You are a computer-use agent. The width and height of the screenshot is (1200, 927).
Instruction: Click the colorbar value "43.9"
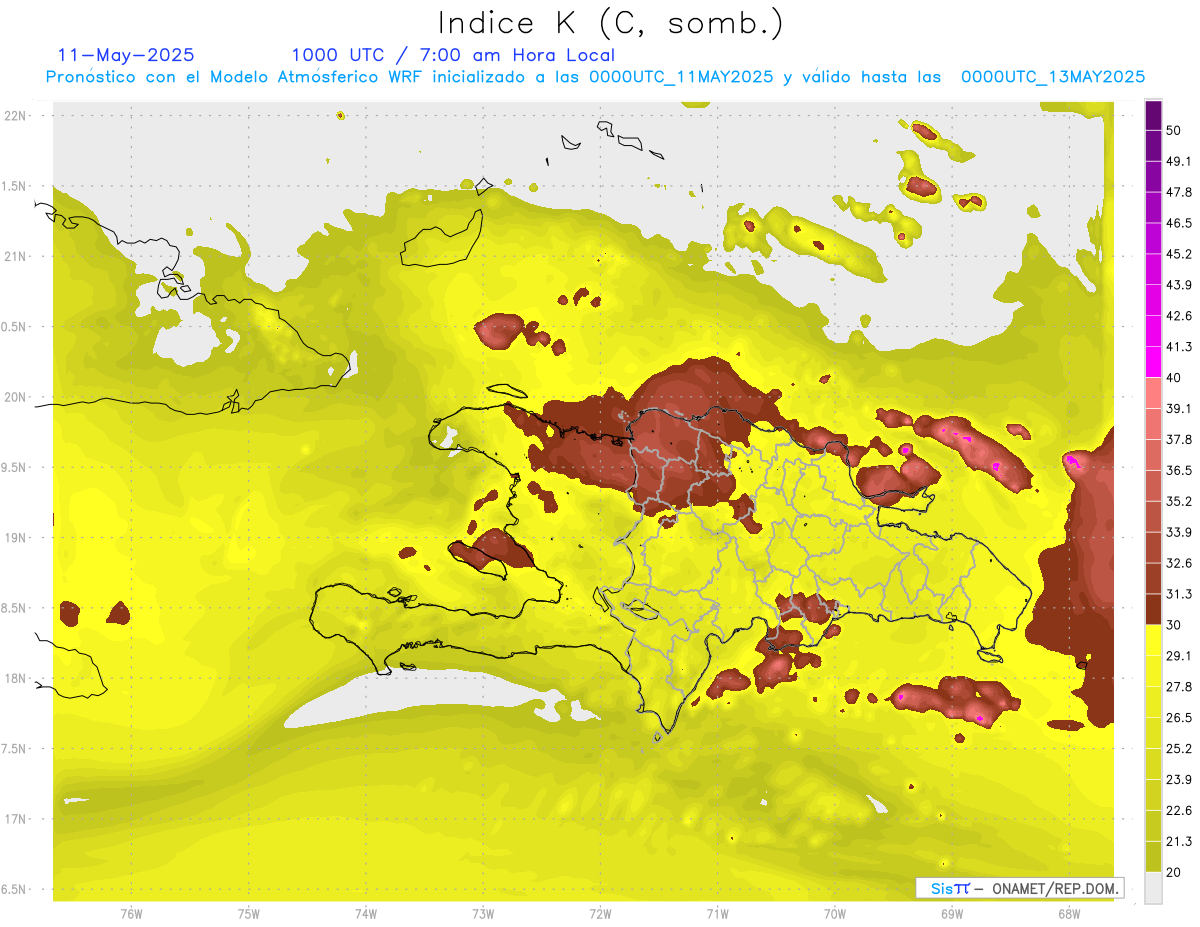1179,285
